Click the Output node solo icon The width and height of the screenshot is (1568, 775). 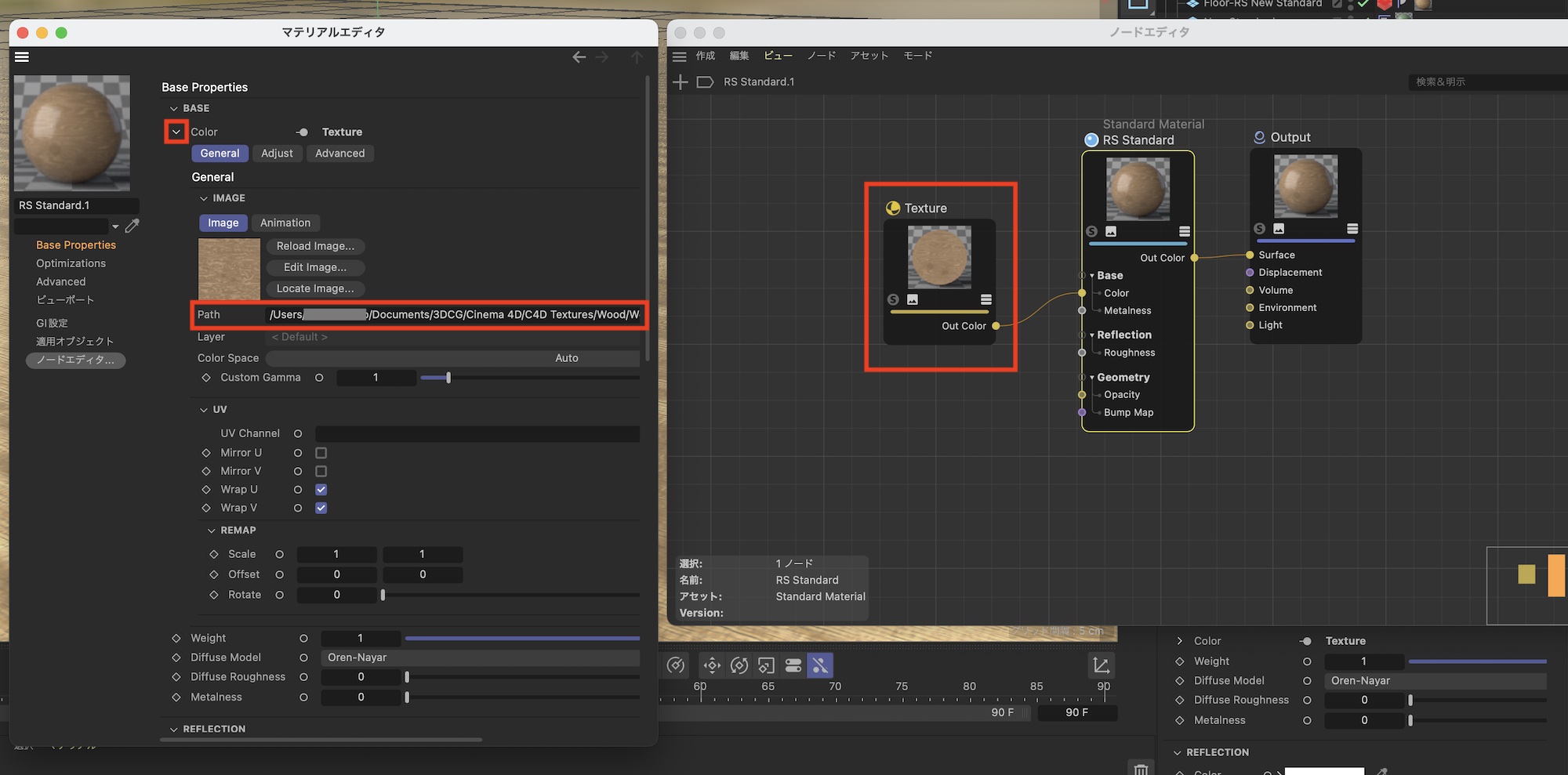coord(1259,229)
